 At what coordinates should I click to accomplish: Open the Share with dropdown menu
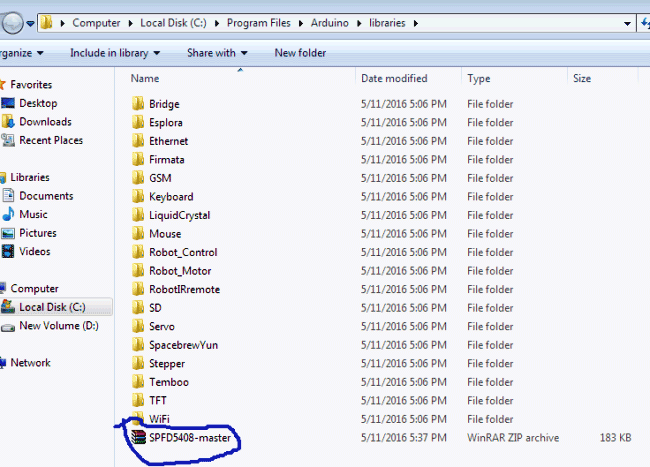click(217, 53)
